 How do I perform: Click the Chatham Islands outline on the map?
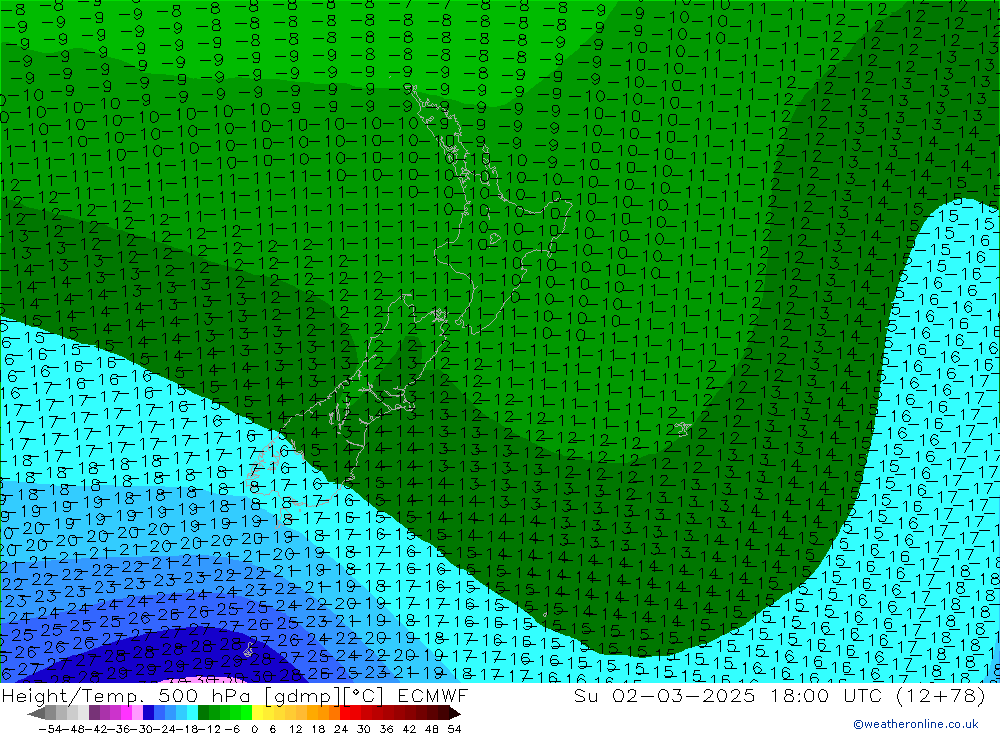coord(683,429)
